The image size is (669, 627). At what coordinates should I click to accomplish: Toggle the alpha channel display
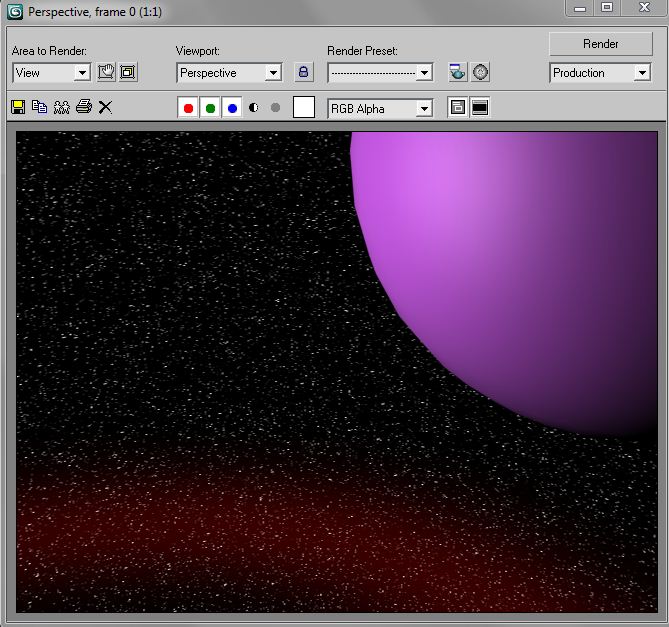tap(253, 108)
